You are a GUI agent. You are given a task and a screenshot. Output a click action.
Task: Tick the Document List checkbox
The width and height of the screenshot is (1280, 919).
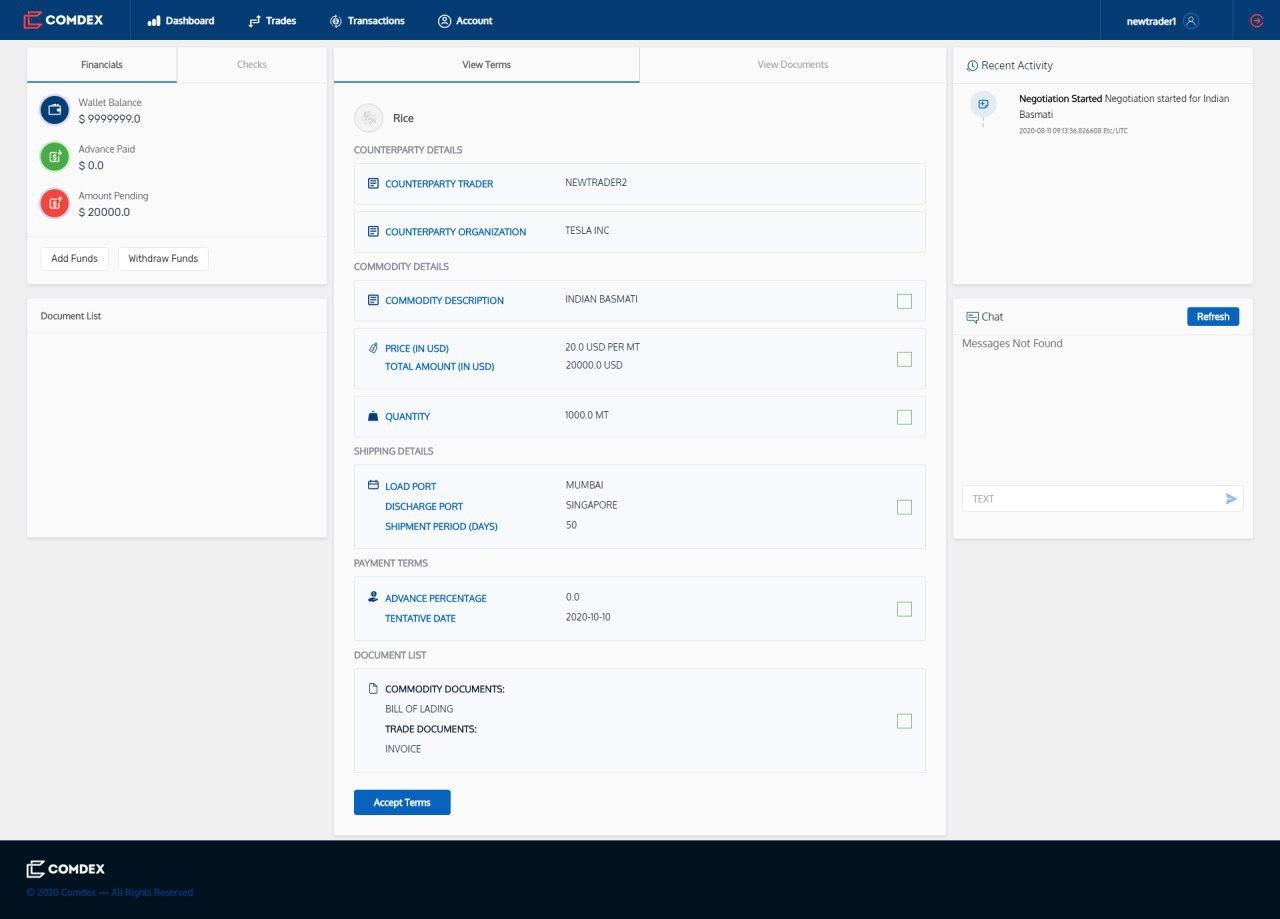pyautogui.click(x=904, y=721)
